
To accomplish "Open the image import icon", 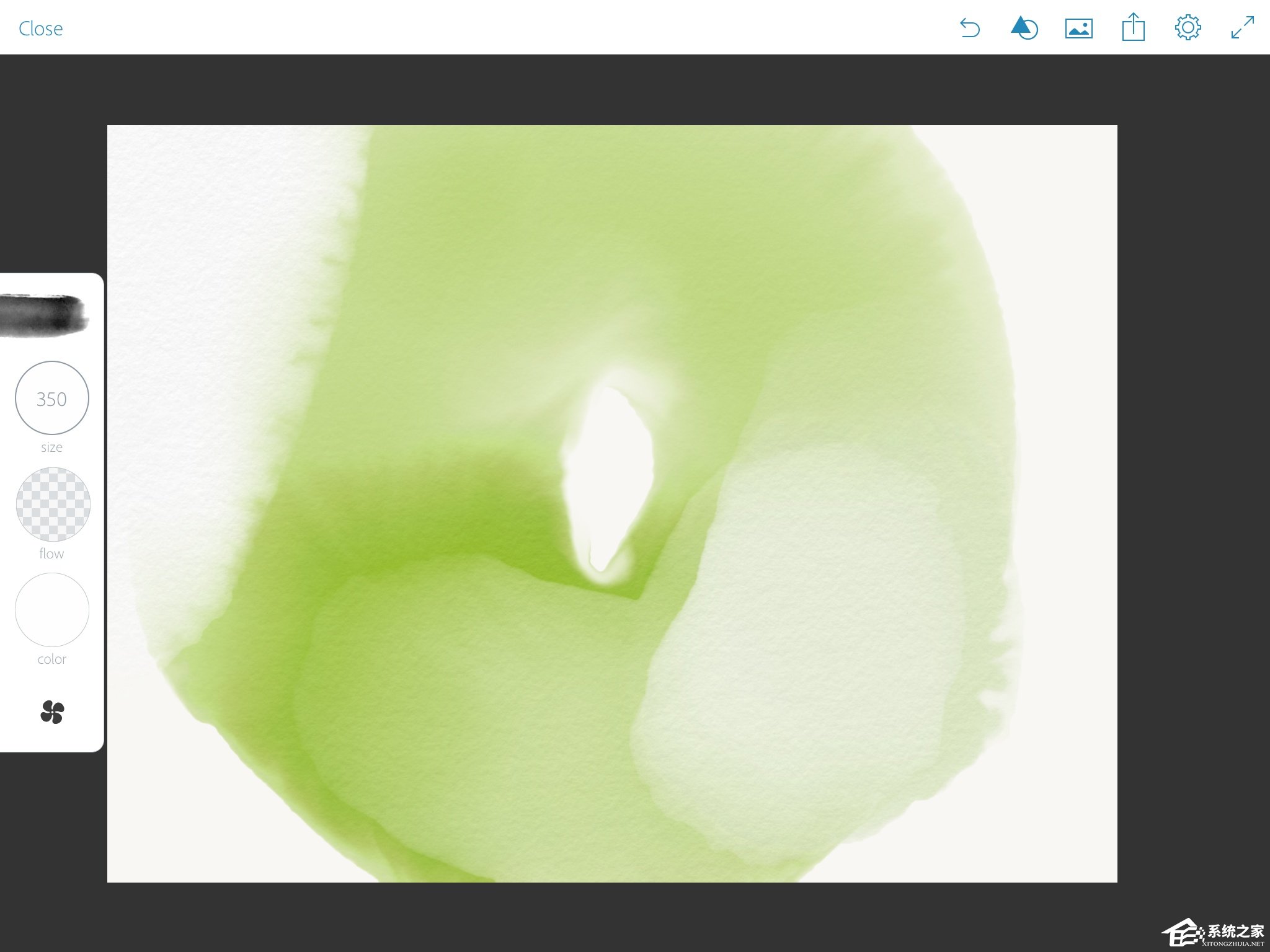I will (1078, 29).
